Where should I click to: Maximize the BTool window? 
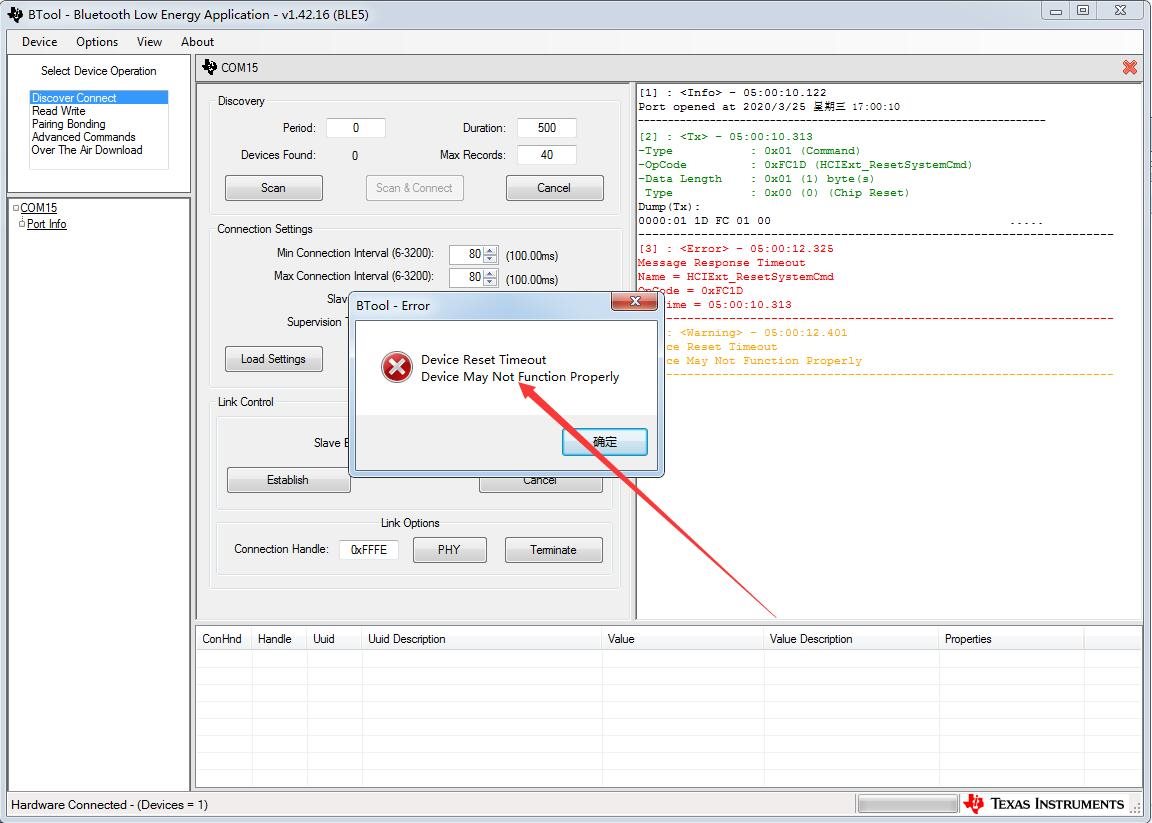click(x=1083, y=11)
